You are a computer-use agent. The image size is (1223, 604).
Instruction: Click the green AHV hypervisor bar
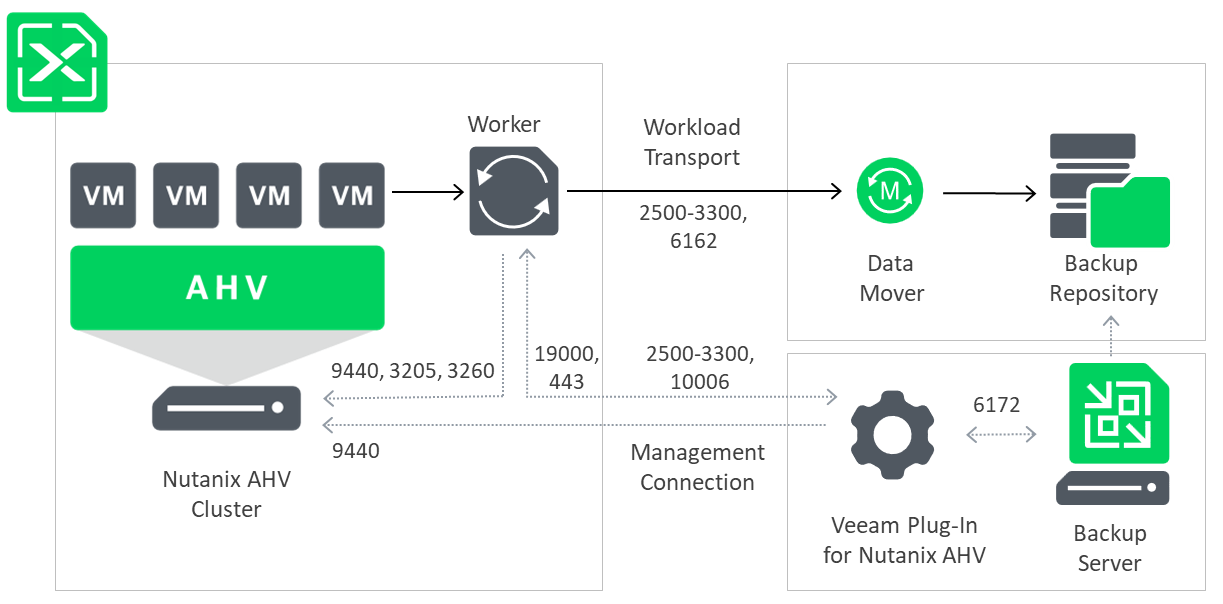(227, 288)
